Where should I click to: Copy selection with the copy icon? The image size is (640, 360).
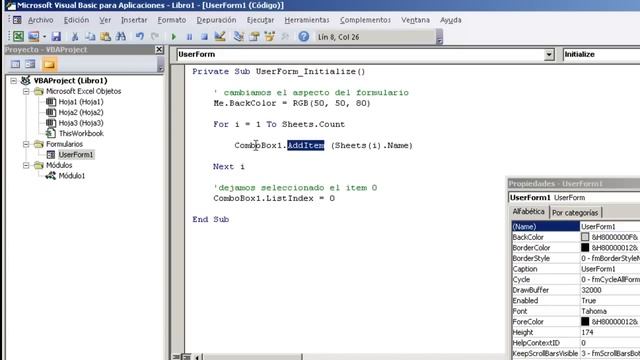tap(90, 37)
